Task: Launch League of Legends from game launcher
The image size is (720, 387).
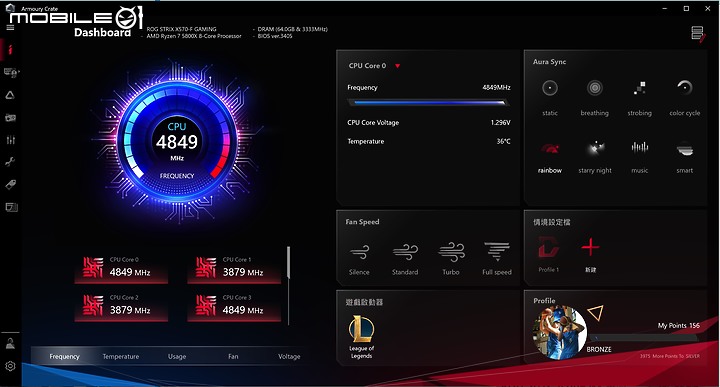Action: 361,337
